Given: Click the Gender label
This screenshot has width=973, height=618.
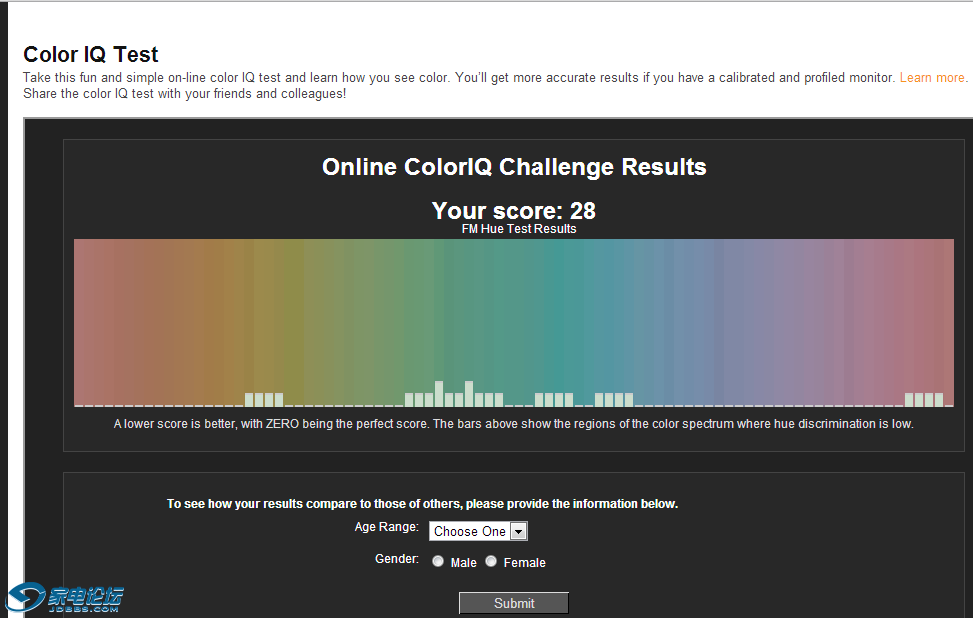Looking at the screenshot, I should click(396, 559).
